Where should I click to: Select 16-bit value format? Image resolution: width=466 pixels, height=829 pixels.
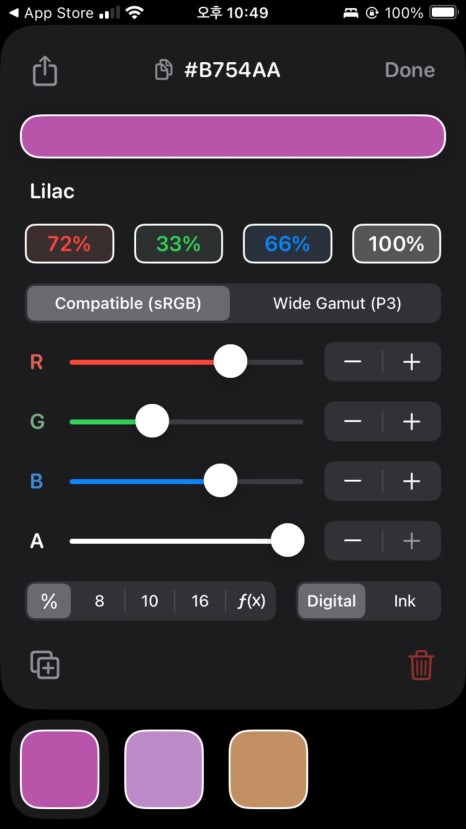pos(200,601)
